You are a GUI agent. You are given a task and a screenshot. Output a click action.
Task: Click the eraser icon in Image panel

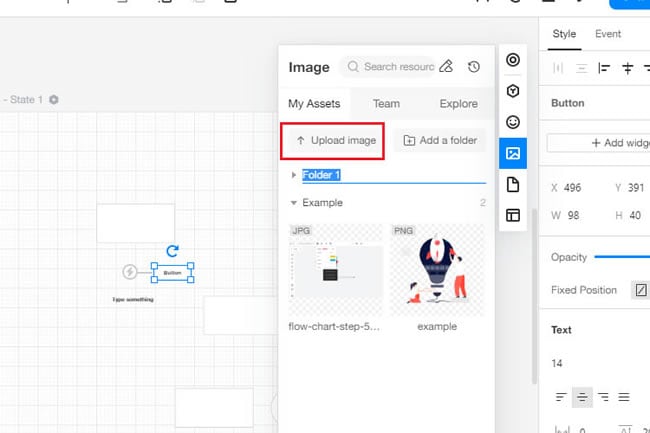click(x=446, y=66)
